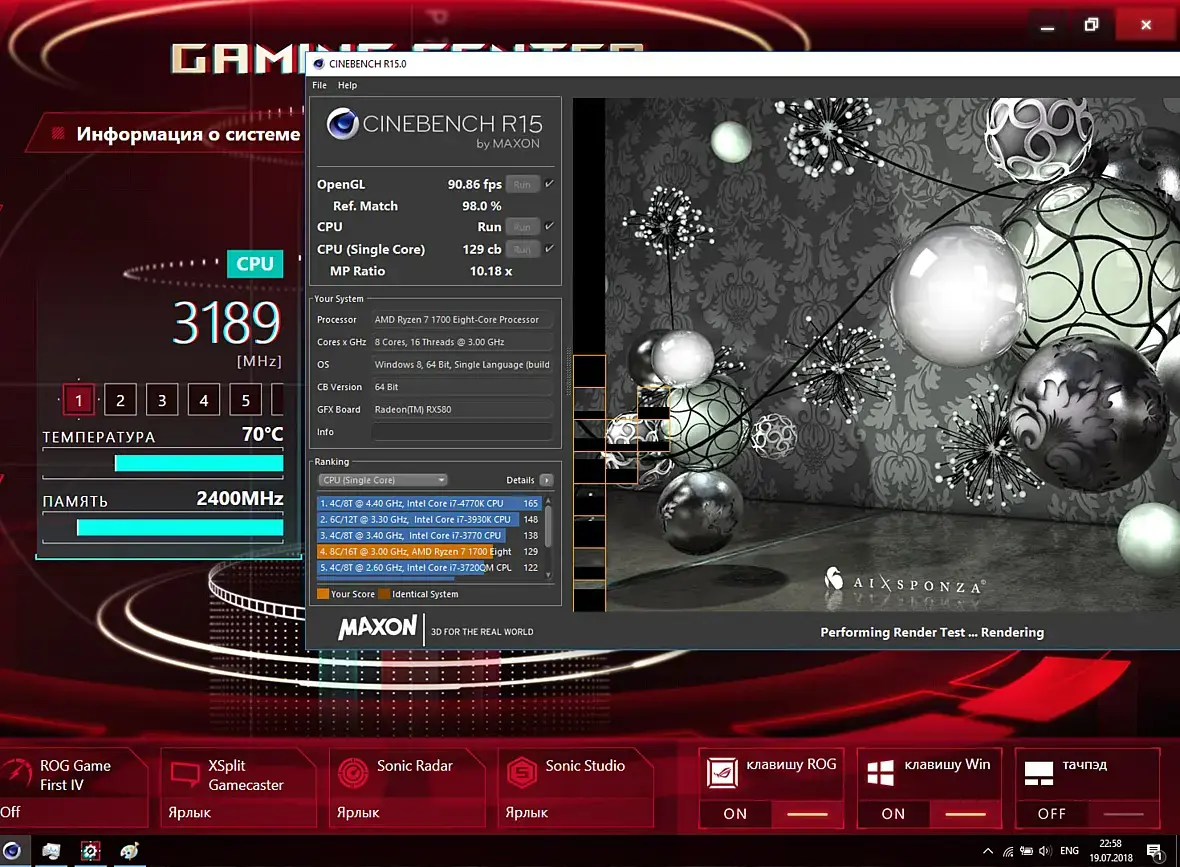Toggle the touchpad OFF switch

point(1087,814)
